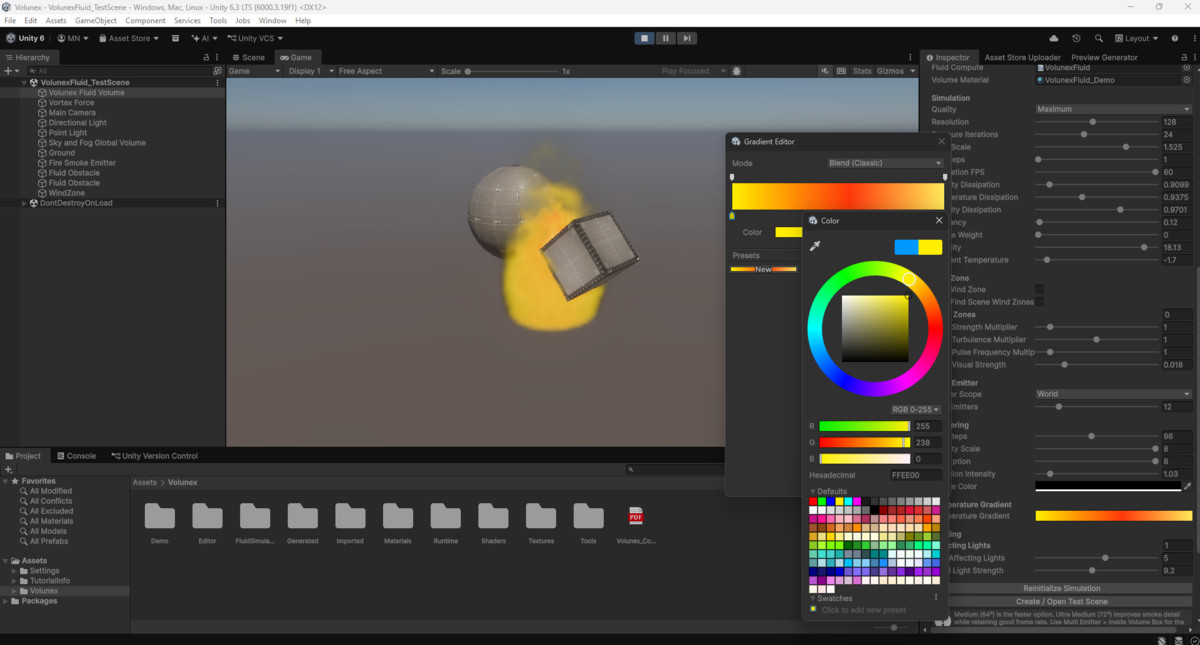1200x645 pixels.
Task: Click Create / Open Test Scene button
Action: pos(1061,601)
